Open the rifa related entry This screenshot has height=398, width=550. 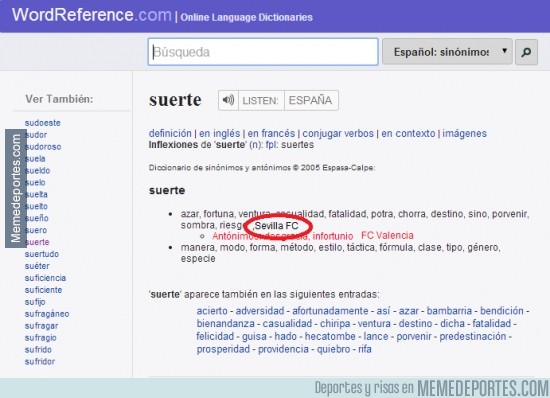point(365,349)
